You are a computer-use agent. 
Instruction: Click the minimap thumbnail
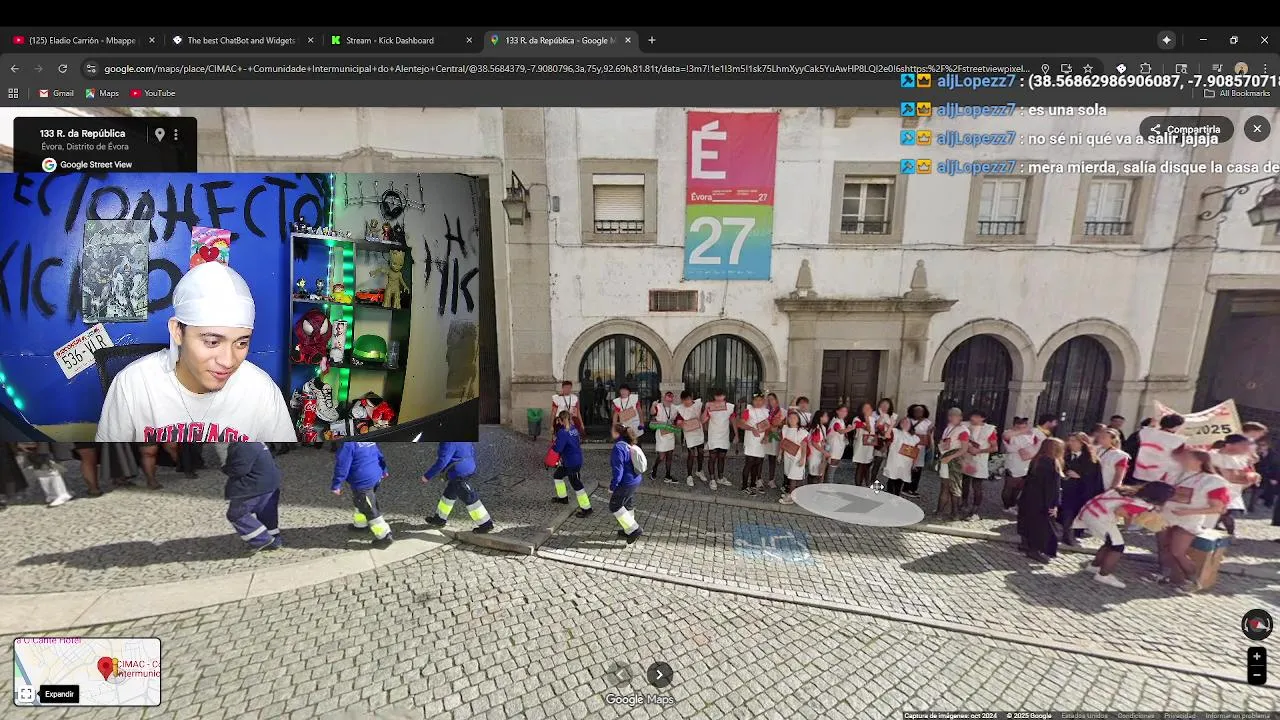tap(87, 672)
